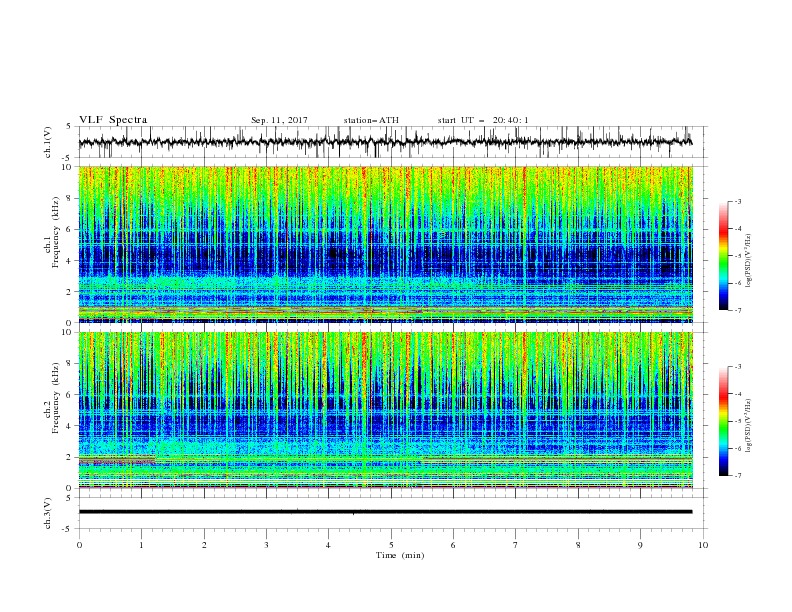Screen dimensions: 792x612
Task: Click inside the ch.2 spectrogram plot
Action: click(386, 410)
